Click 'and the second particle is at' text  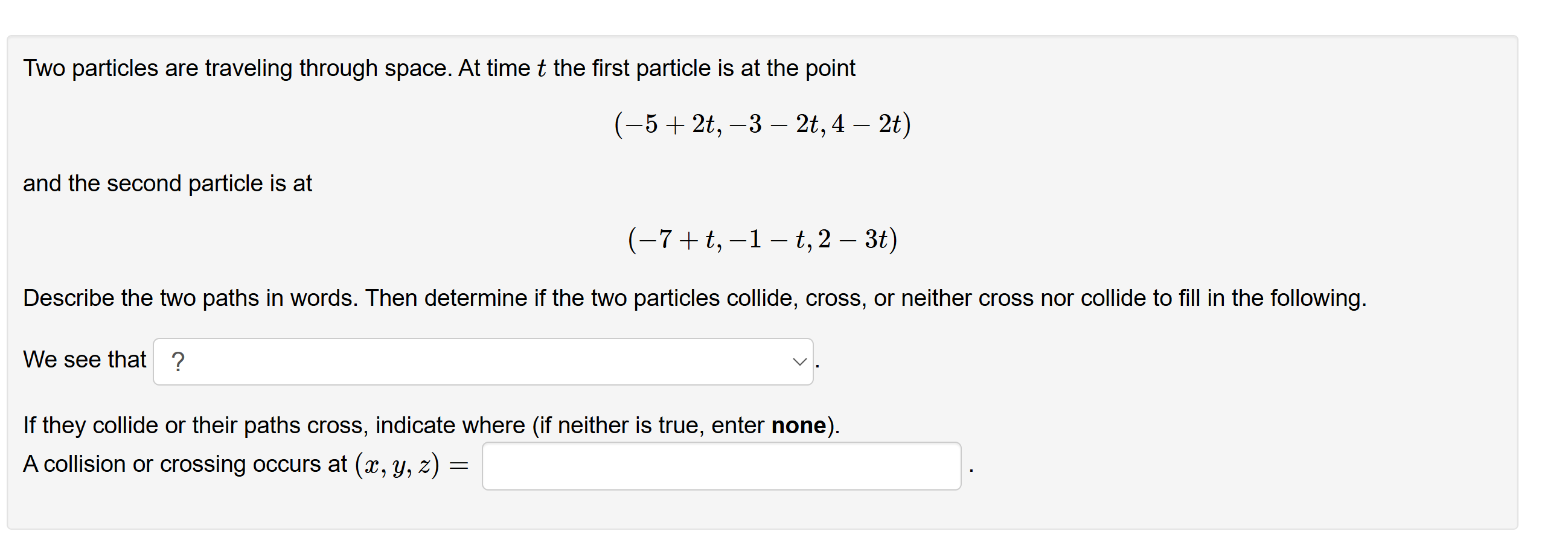point(167,183)
